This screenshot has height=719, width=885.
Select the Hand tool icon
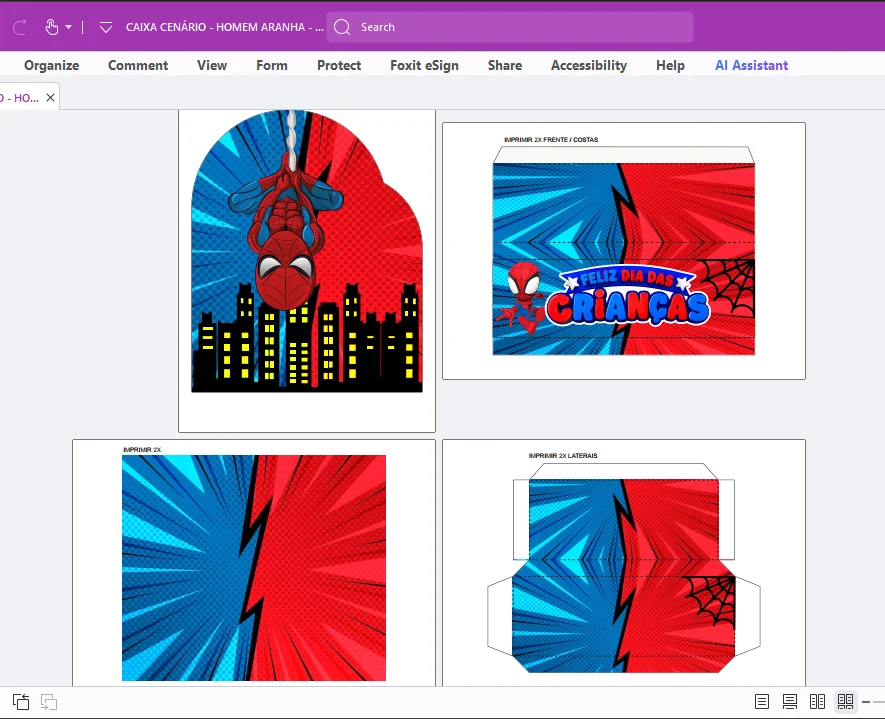pyautogui.click(x=52, y=27)
